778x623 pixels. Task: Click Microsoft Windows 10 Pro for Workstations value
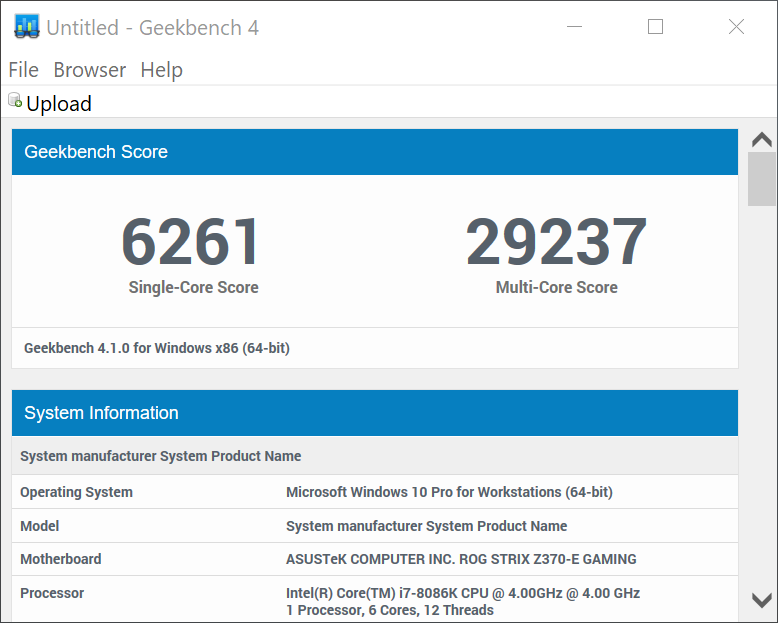[x=449, y=492]
